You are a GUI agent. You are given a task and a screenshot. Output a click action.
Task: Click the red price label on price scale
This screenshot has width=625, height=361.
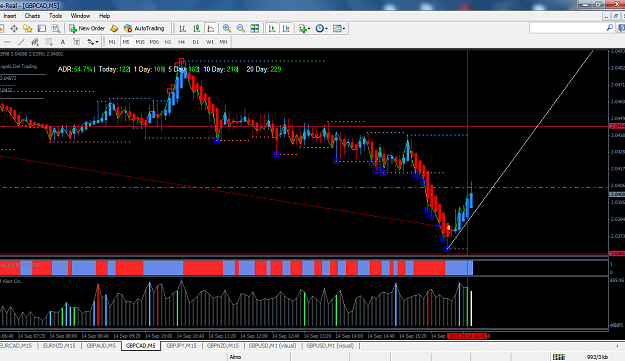[617, 126]
